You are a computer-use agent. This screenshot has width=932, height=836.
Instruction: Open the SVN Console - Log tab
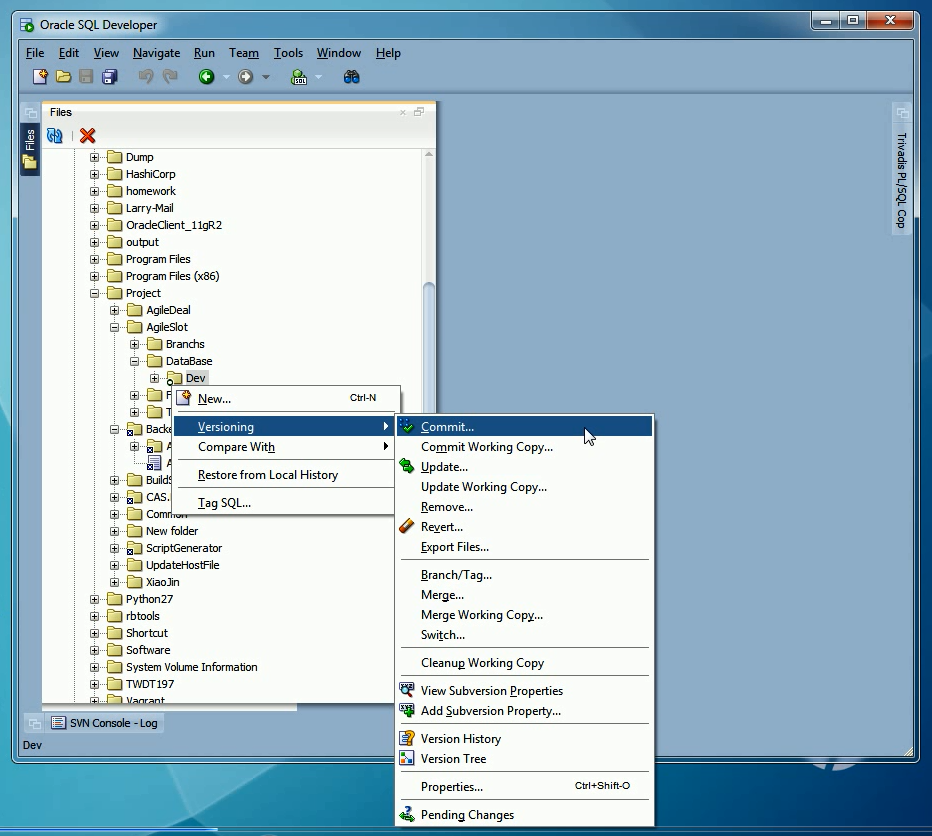pyautogui.click(x=105, y=723)
